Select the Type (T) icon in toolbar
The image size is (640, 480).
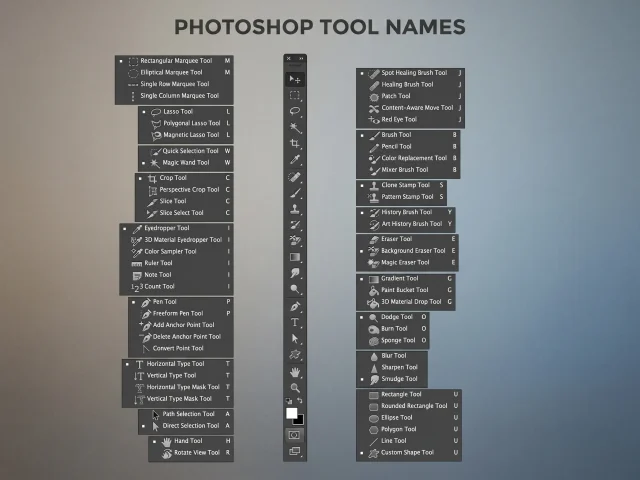coord(295,322)
